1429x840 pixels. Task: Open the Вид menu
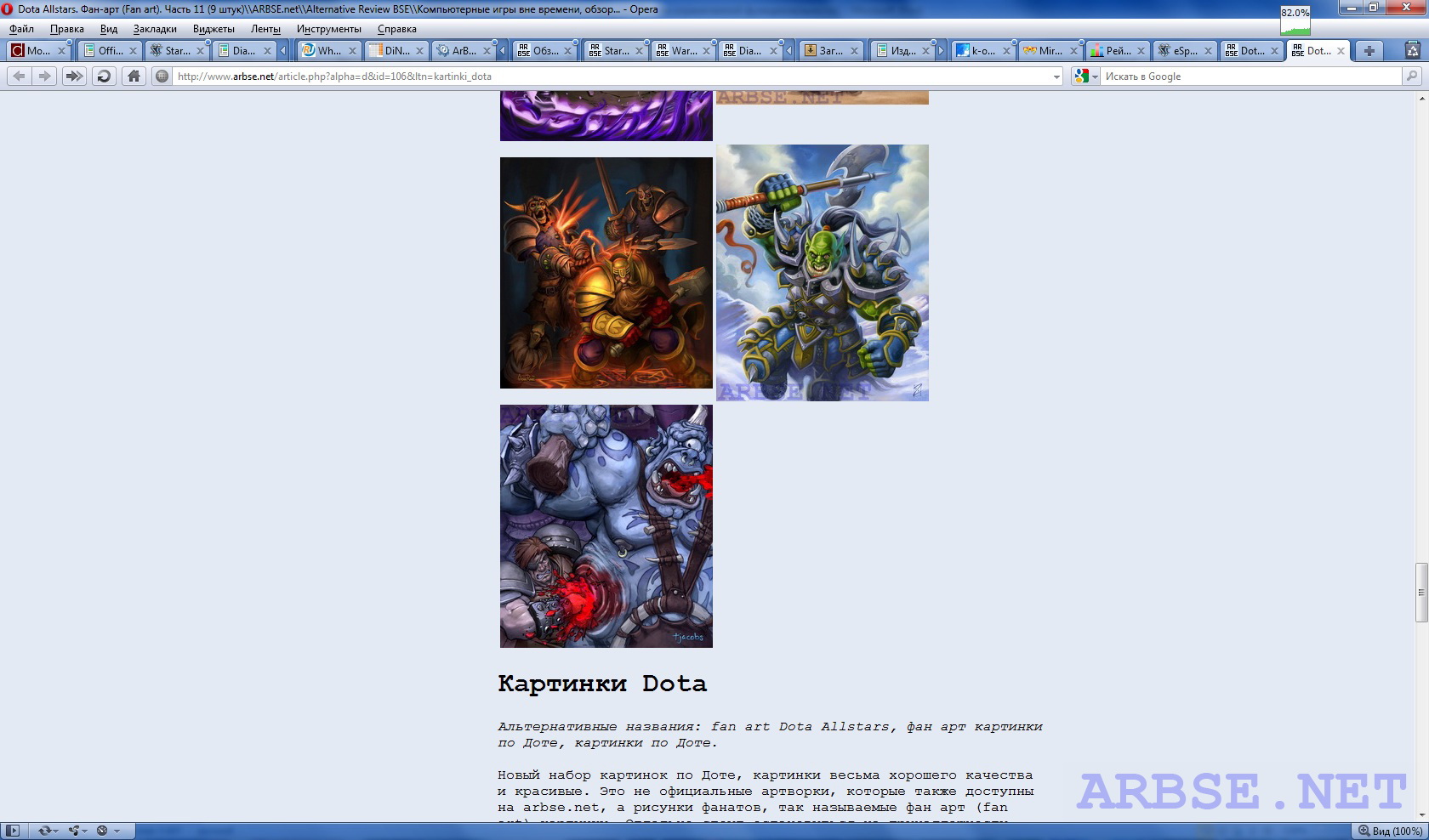(x=109, y=29)
